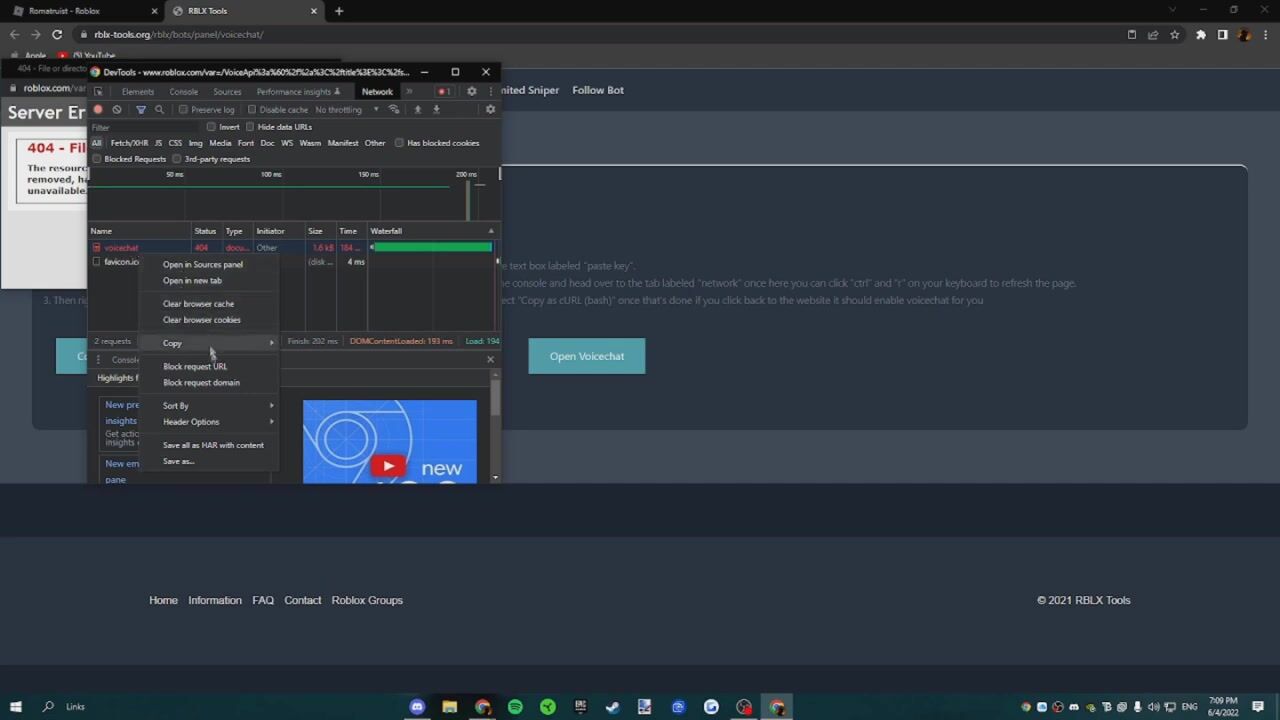
Task: Click Import HAR file upload arrow
Action: (418, 109)
